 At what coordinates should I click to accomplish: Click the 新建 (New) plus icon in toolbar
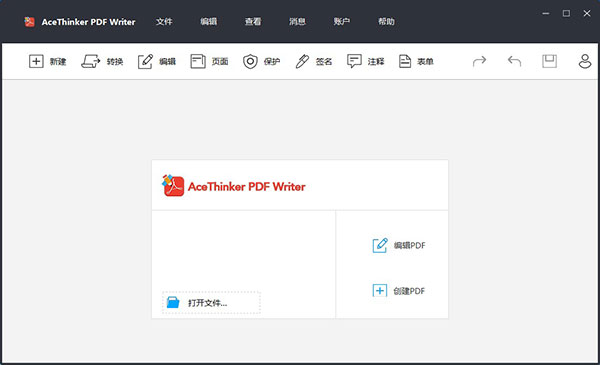click(36, 61)
